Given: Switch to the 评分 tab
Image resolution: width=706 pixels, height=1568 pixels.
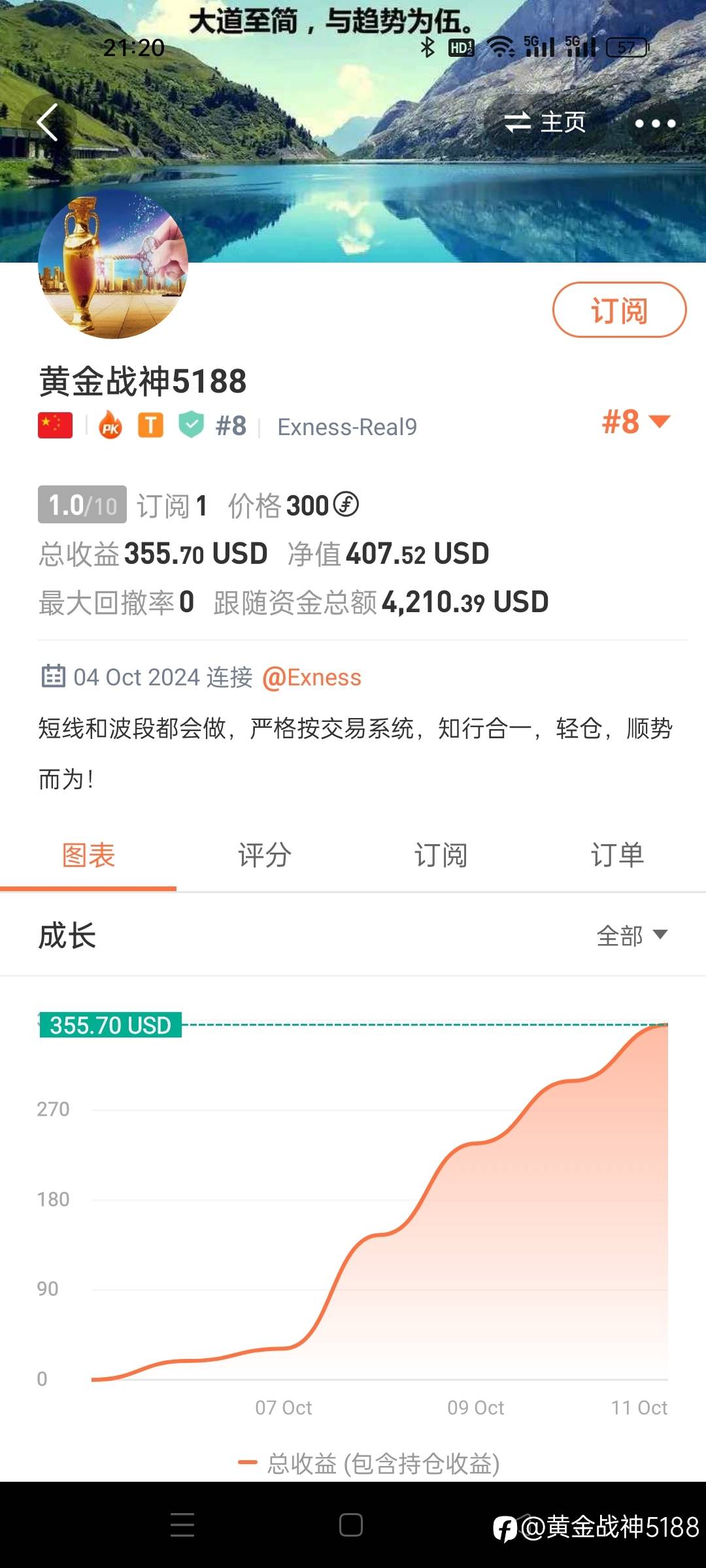Looking at the screenshot, I should 265,855.
